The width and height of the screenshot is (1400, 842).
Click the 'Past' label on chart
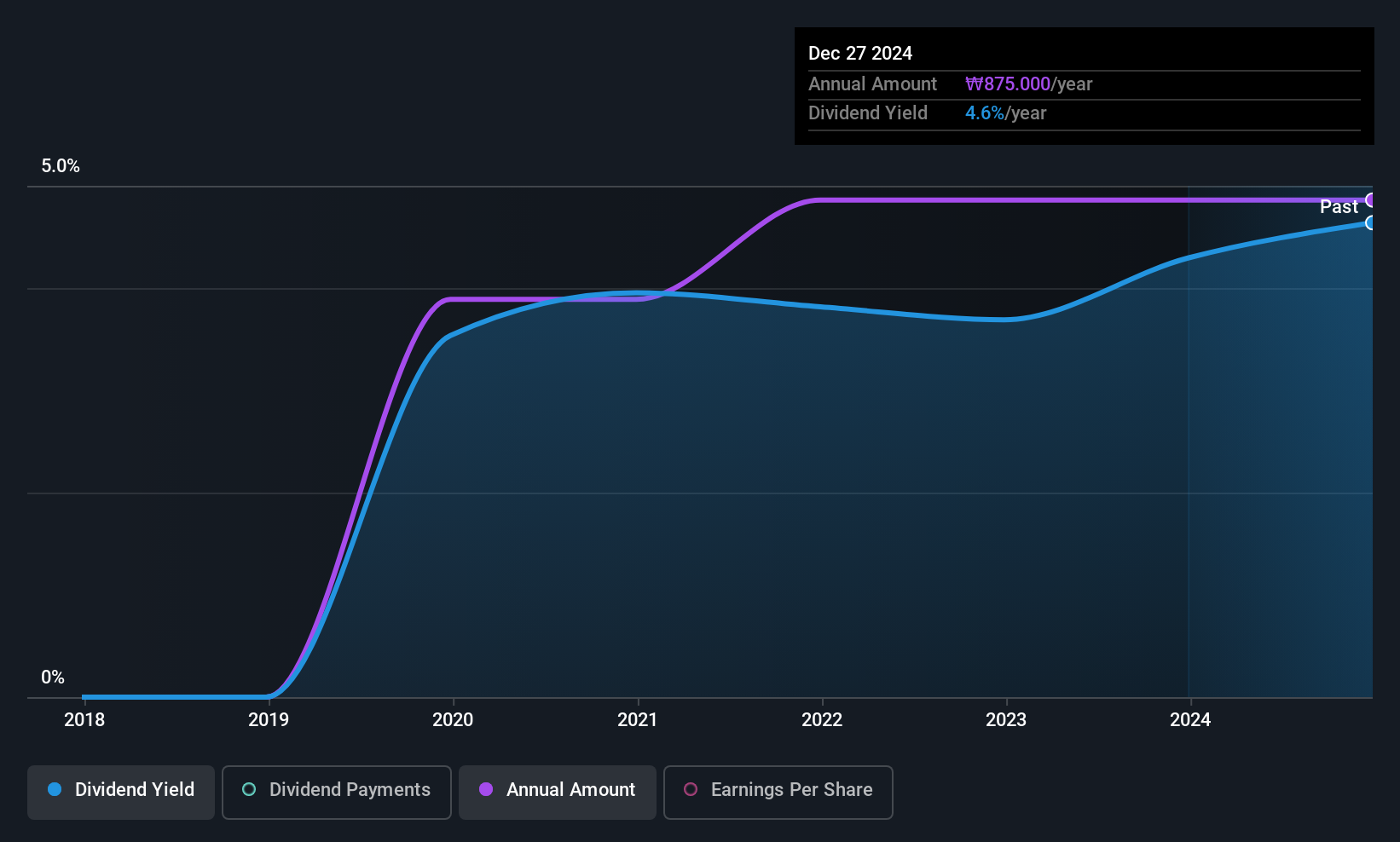pyautogui.click(x=1339, y=207)
